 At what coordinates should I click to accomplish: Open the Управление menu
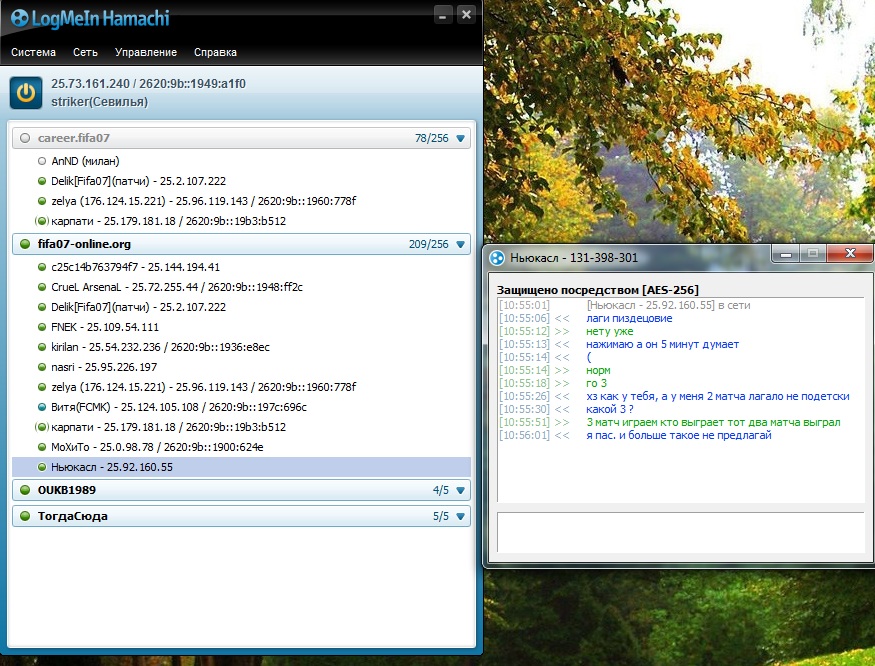pos(146,52)
